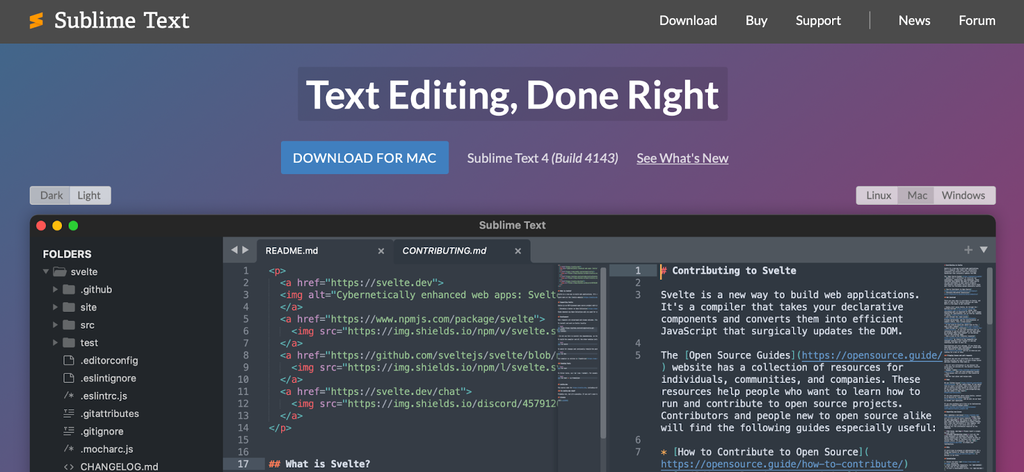Click the DOWNLOAD FOR MAC button
This screenshot has width=1024, height=472.
click(364, 158)
